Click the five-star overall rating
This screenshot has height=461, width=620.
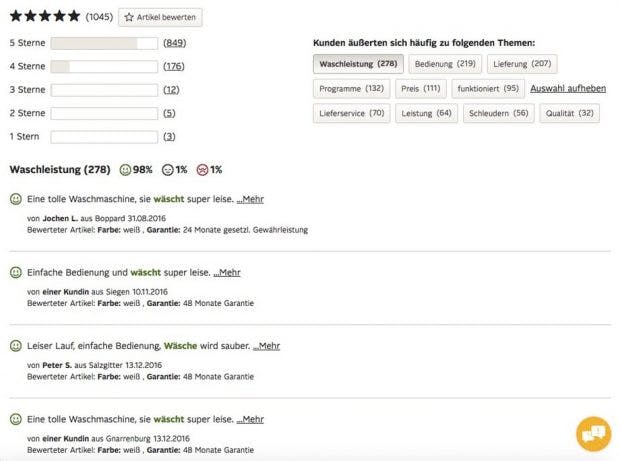pyautogui.click(x=45, y=16)
